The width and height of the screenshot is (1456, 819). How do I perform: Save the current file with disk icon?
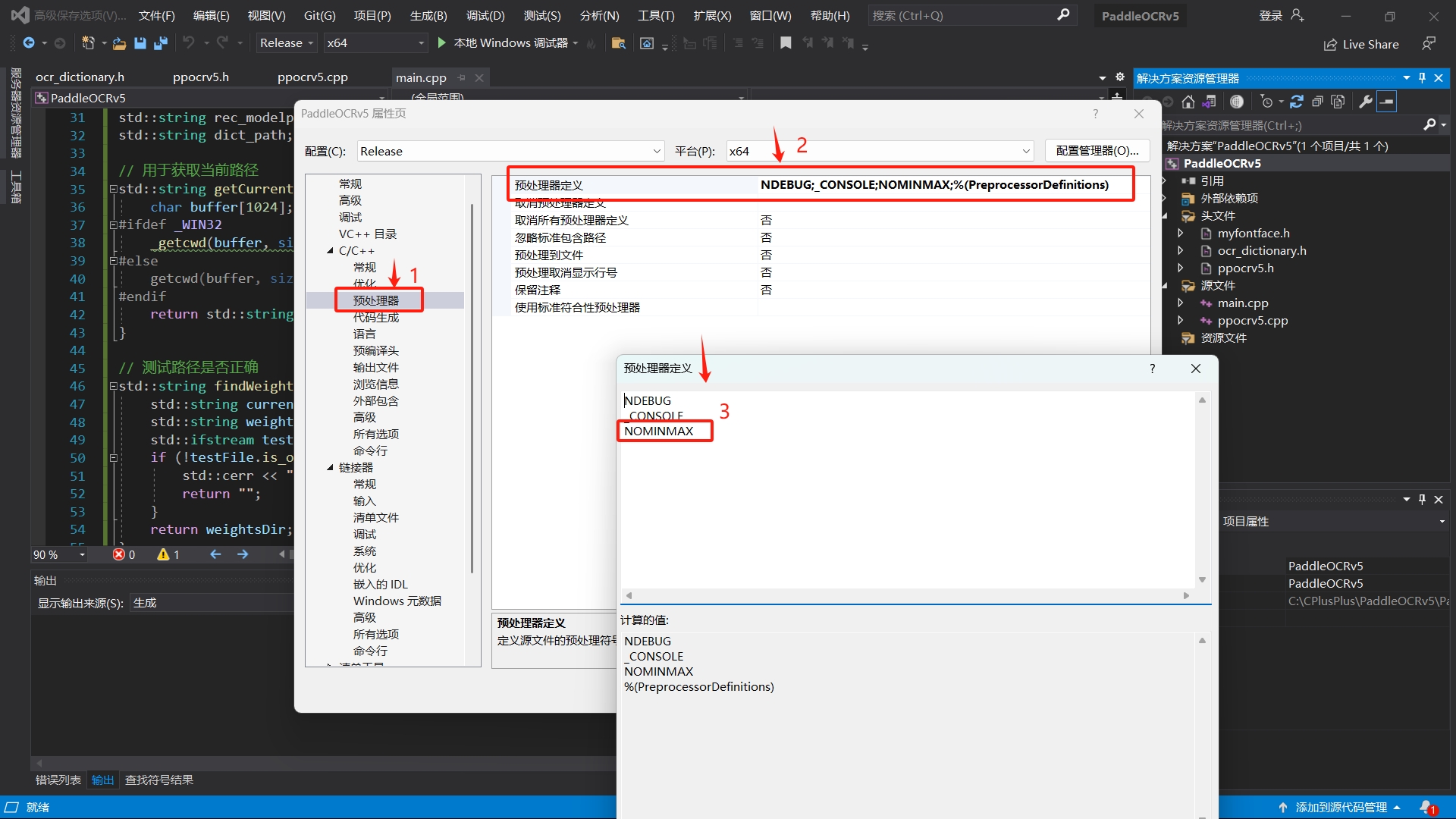coord(140,43)
